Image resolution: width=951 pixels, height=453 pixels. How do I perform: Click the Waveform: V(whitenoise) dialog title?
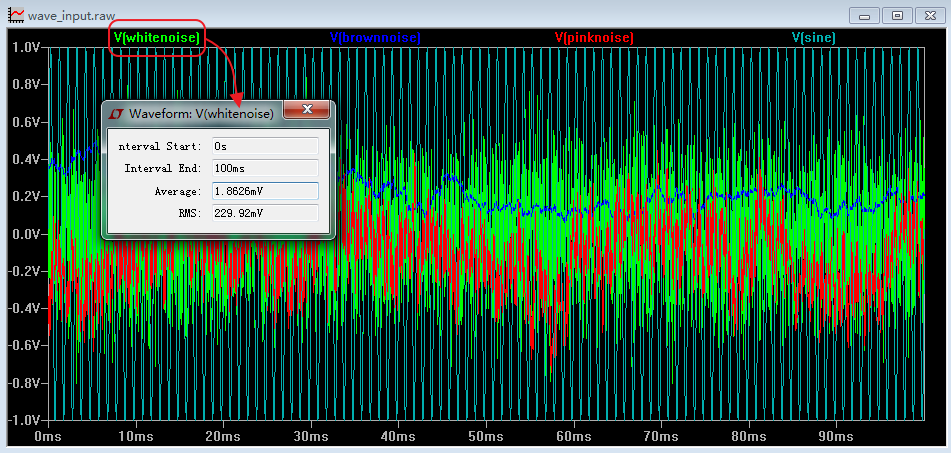(x=201, y=113)
